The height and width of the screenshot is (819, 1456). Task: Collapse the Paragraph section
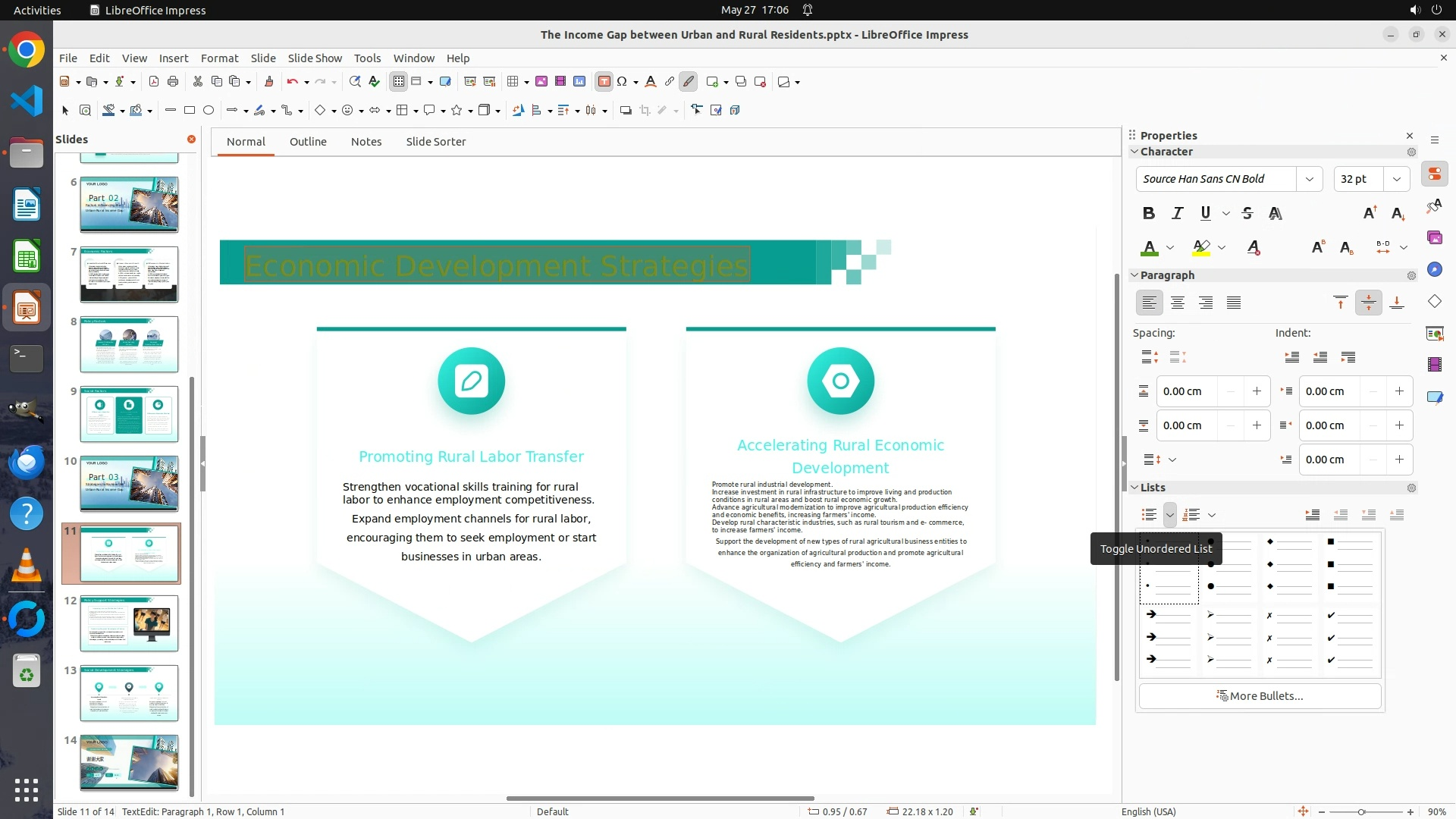tap(1135, 275)
